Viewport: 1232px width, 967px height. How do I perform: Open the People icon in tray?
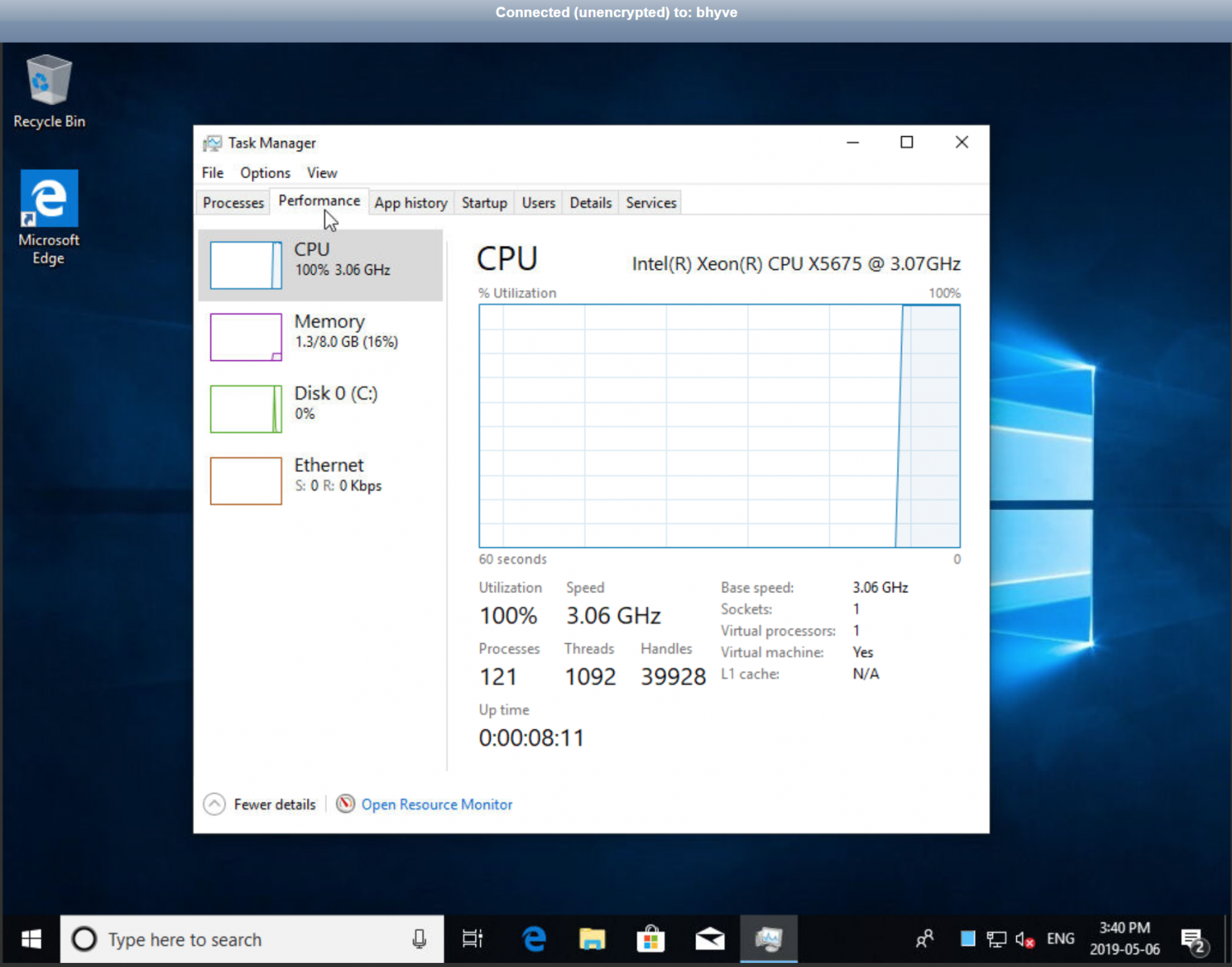click(x=925, y=939)
